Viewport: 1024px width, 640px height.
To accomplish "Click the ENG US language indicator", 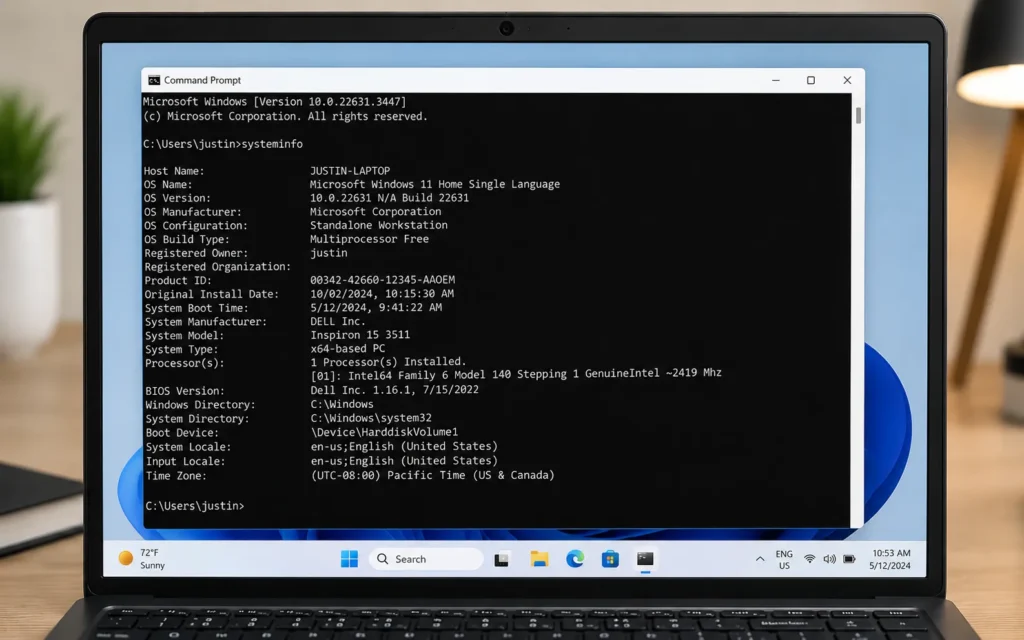I will (784, 560).
